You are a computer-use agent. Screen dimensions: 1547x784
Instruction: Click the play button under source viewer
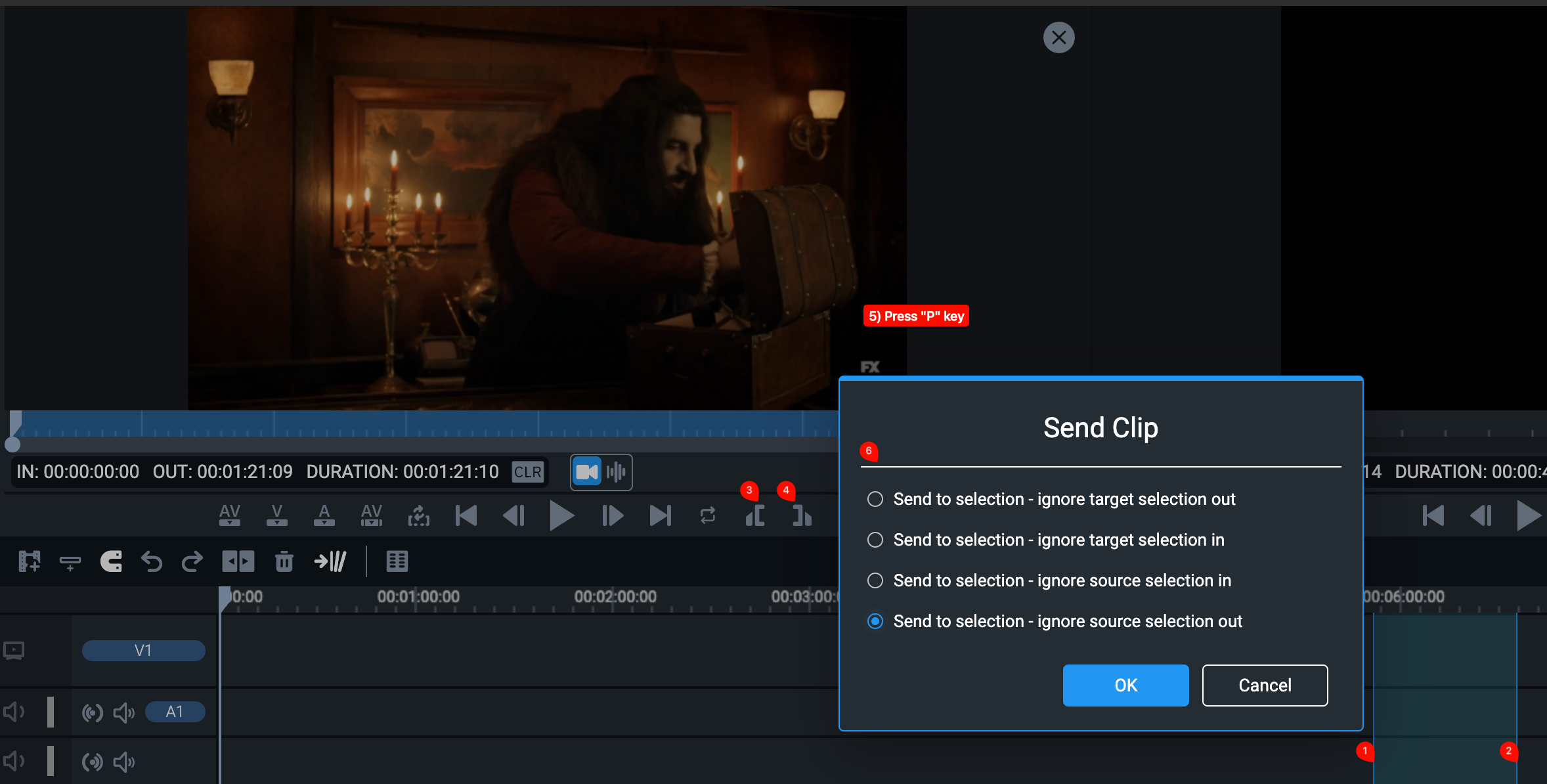point(561,516)
